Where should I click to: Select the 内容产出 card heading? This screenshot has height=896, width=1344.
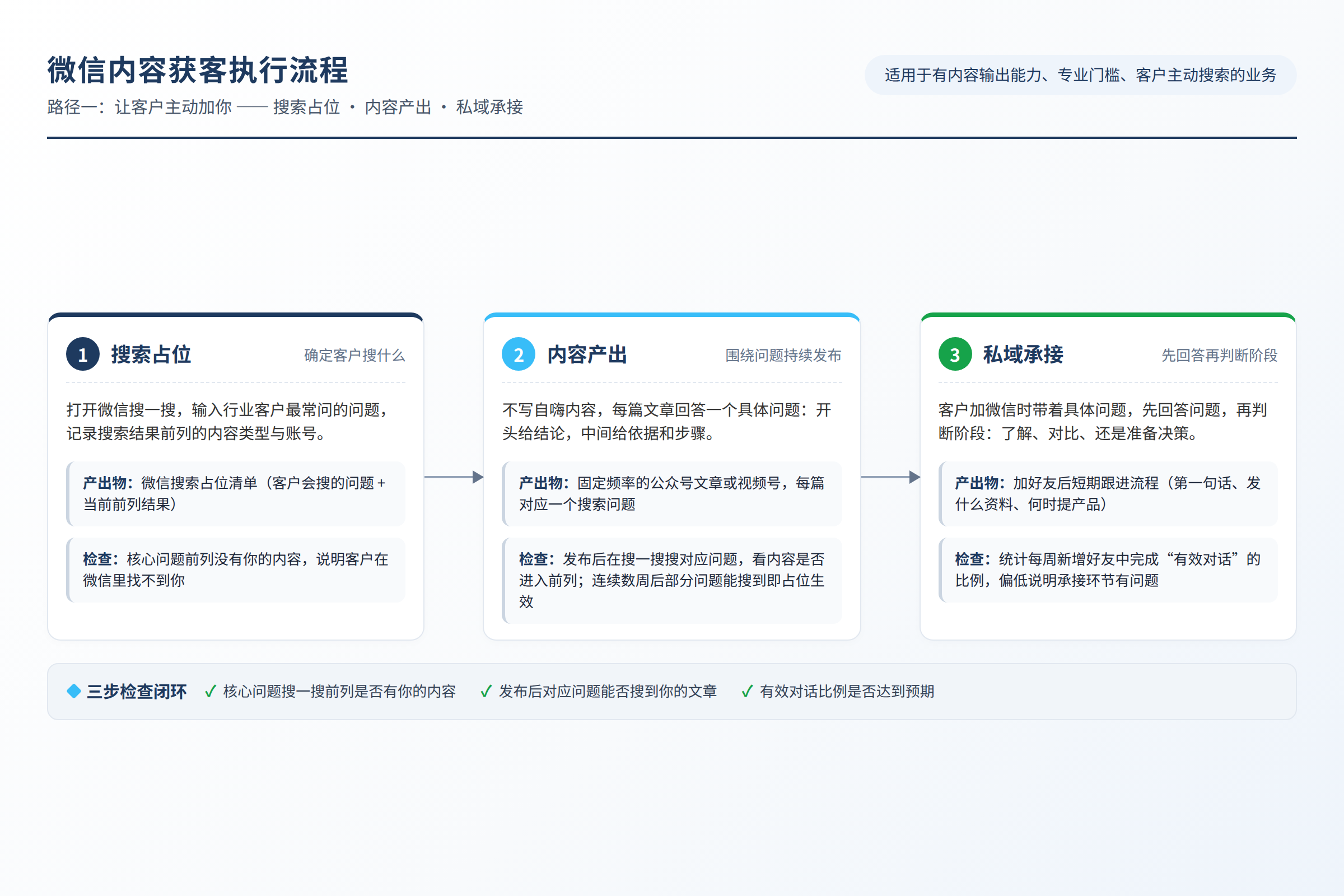(587, 354)
